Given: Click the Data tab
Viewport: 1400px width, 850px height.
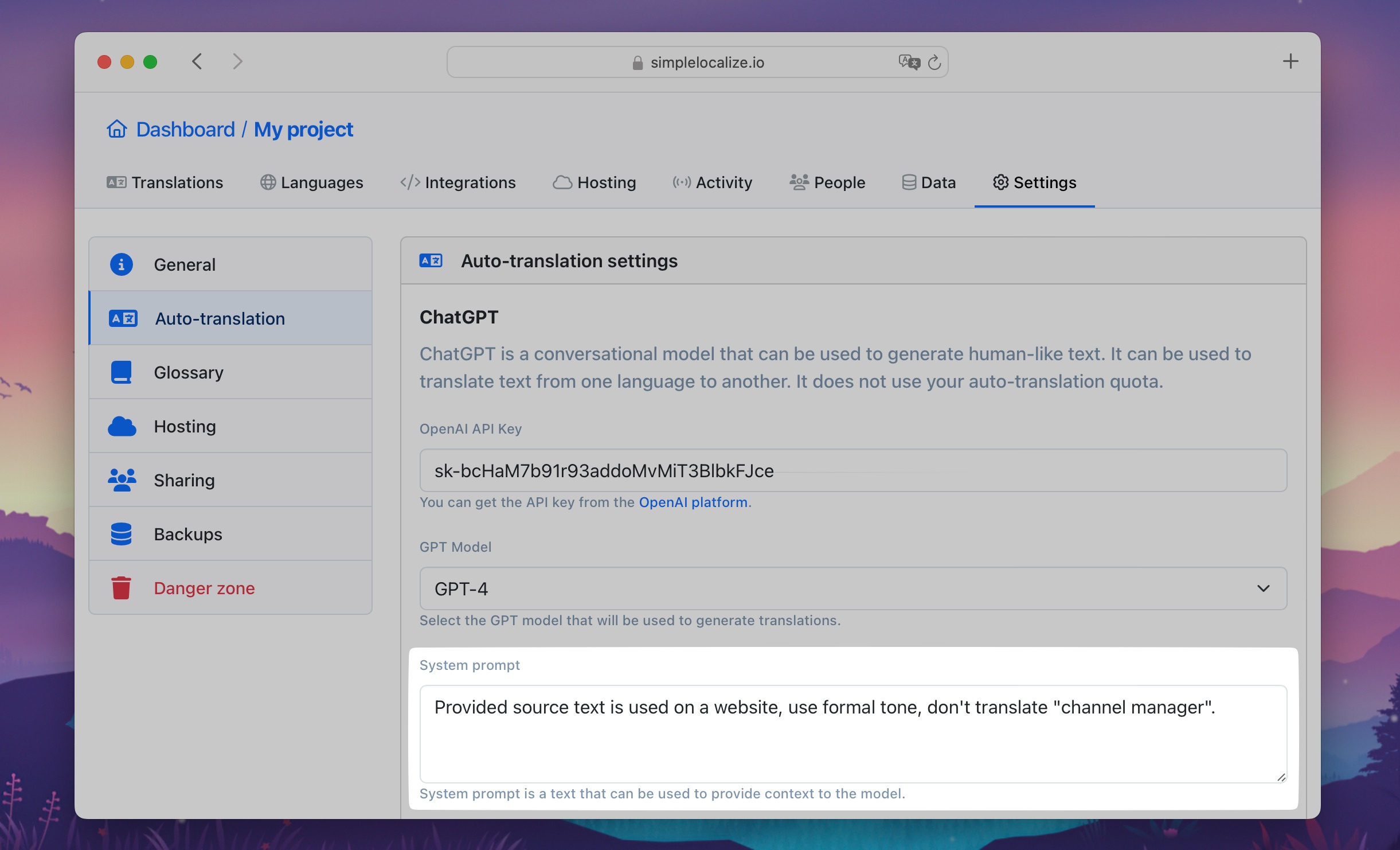Looking at the screenshot, I should coord(930,182).
